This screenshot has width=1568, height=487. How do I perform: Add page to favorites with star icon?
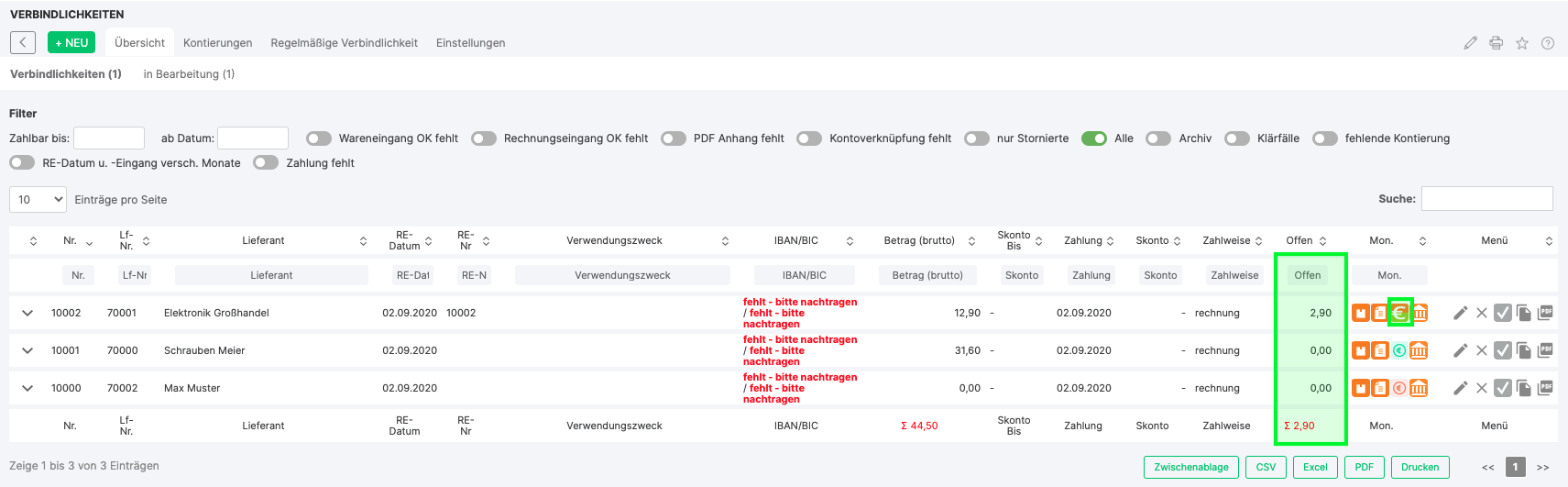click(x=1522, y=43)
